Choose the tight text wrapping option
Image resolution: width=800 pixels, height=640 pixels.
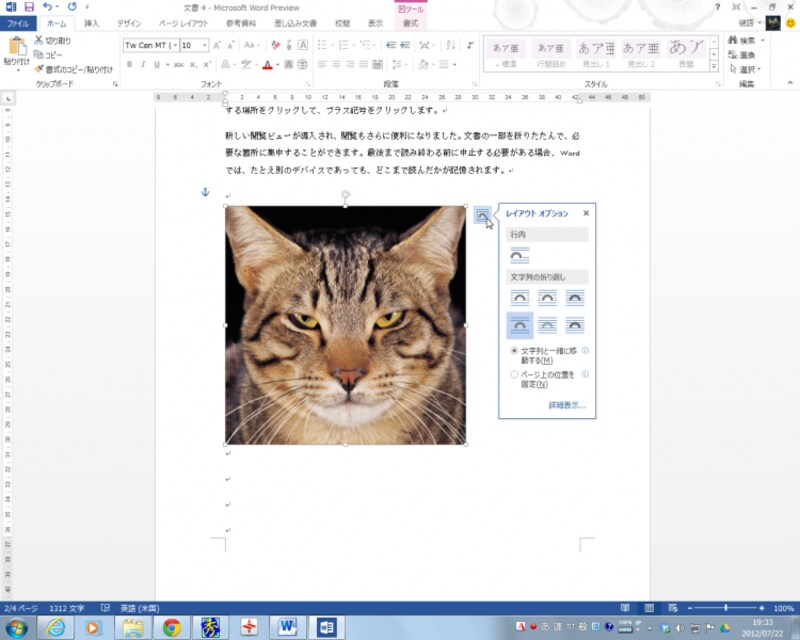pyautogui.click(x=547, y=297)
